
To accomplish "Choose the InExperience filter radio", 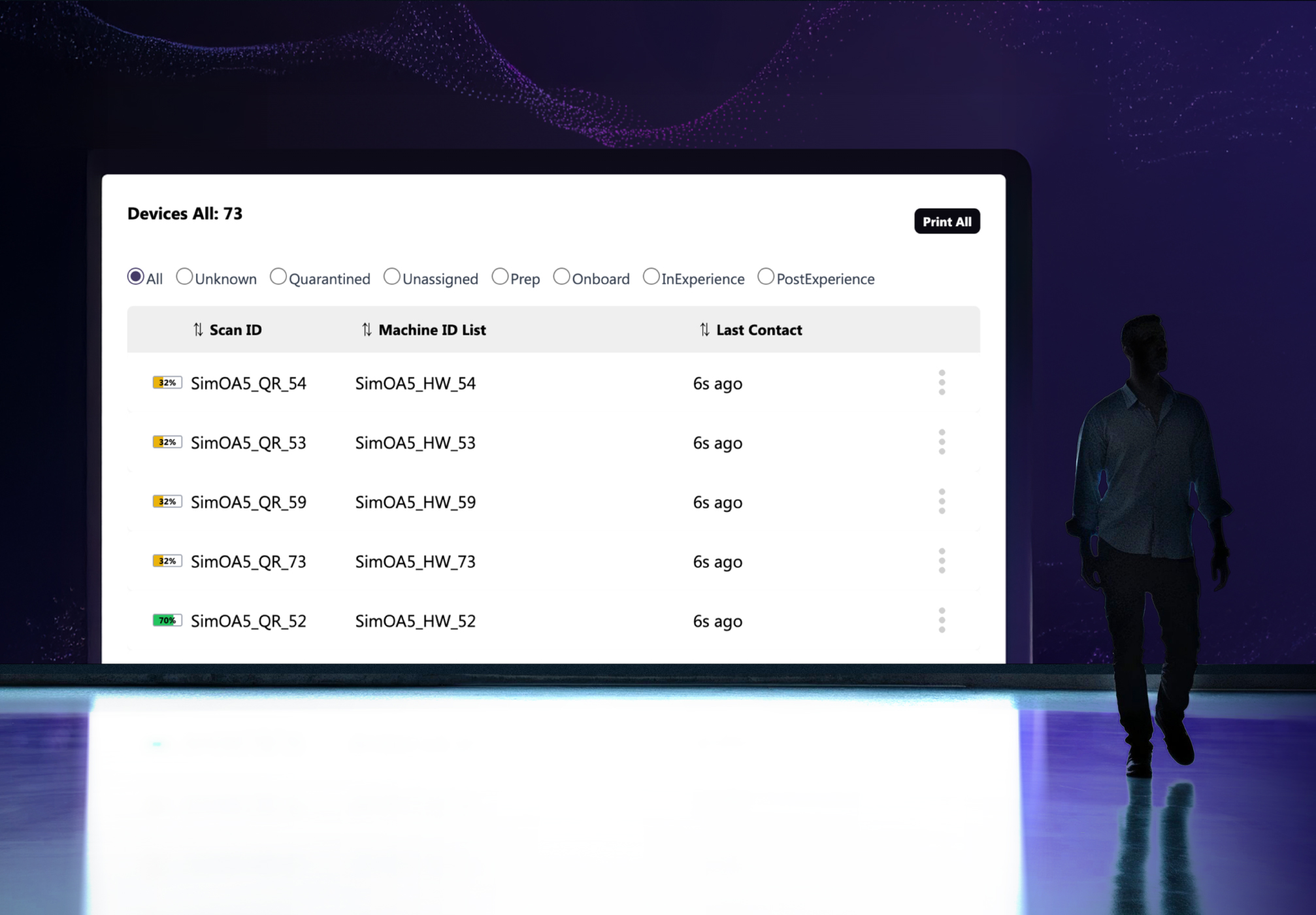I will pos(651,277).
